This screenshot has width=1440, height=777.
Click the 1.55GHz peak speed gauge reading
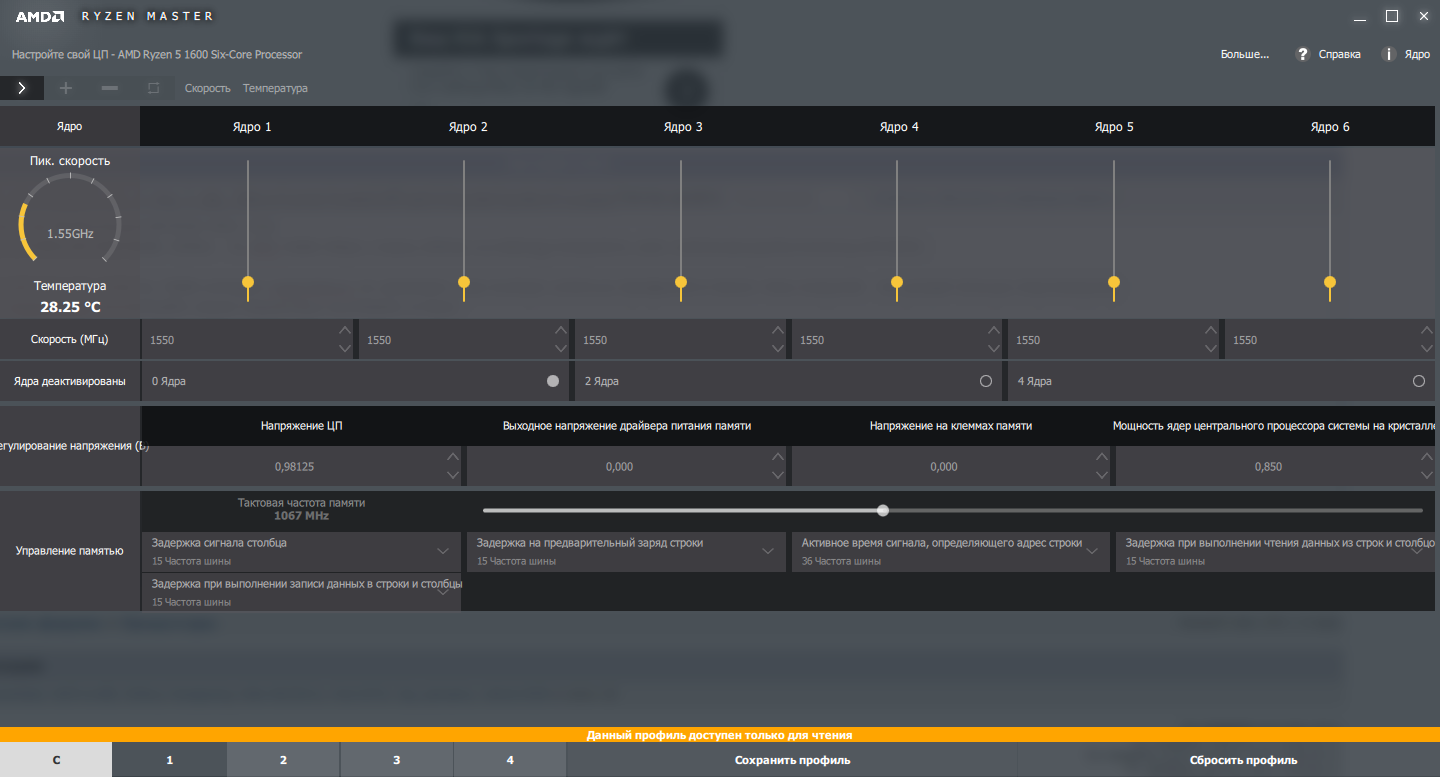coord(70,234)
